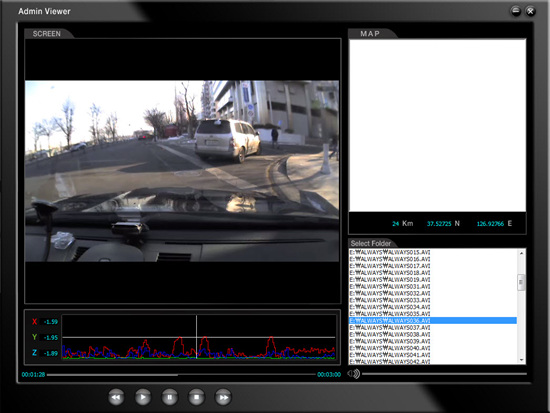Minimize the Admin Viewer window

[516, 11]
